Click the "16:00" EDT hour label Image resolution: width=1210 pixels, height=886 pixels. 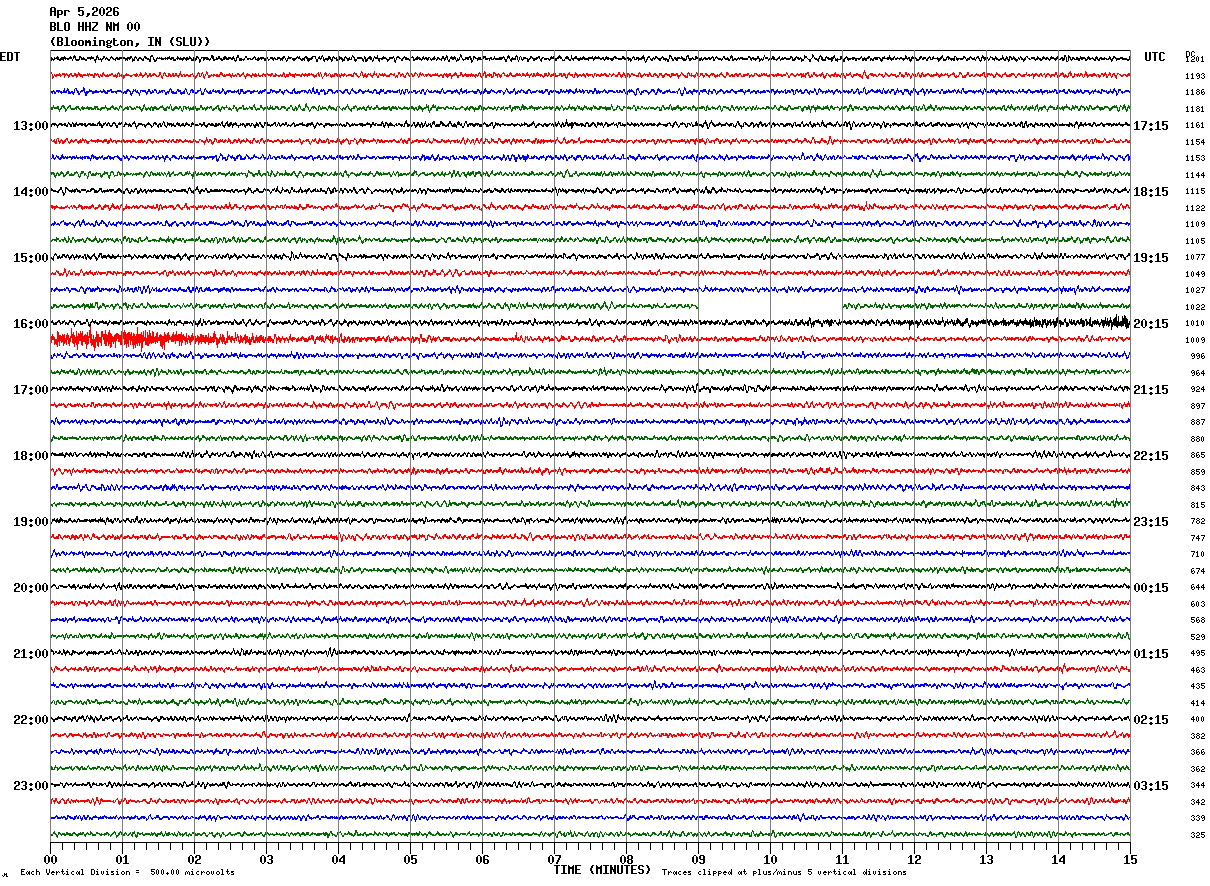30,324
